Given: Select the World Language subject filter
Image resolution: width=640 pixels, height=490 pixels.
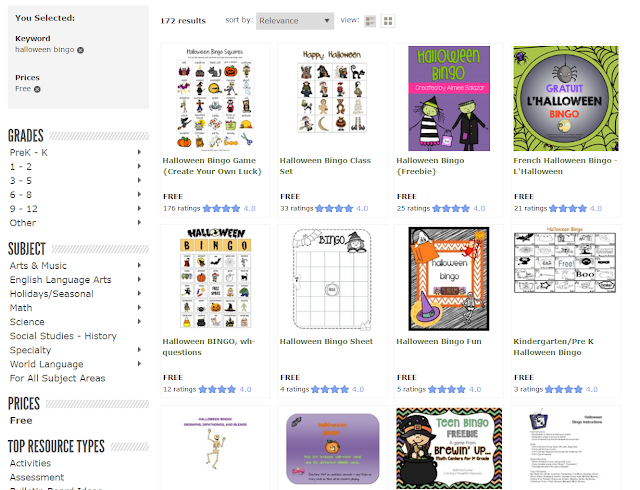Looking at the screenshot, I should (x=47, y=364).
